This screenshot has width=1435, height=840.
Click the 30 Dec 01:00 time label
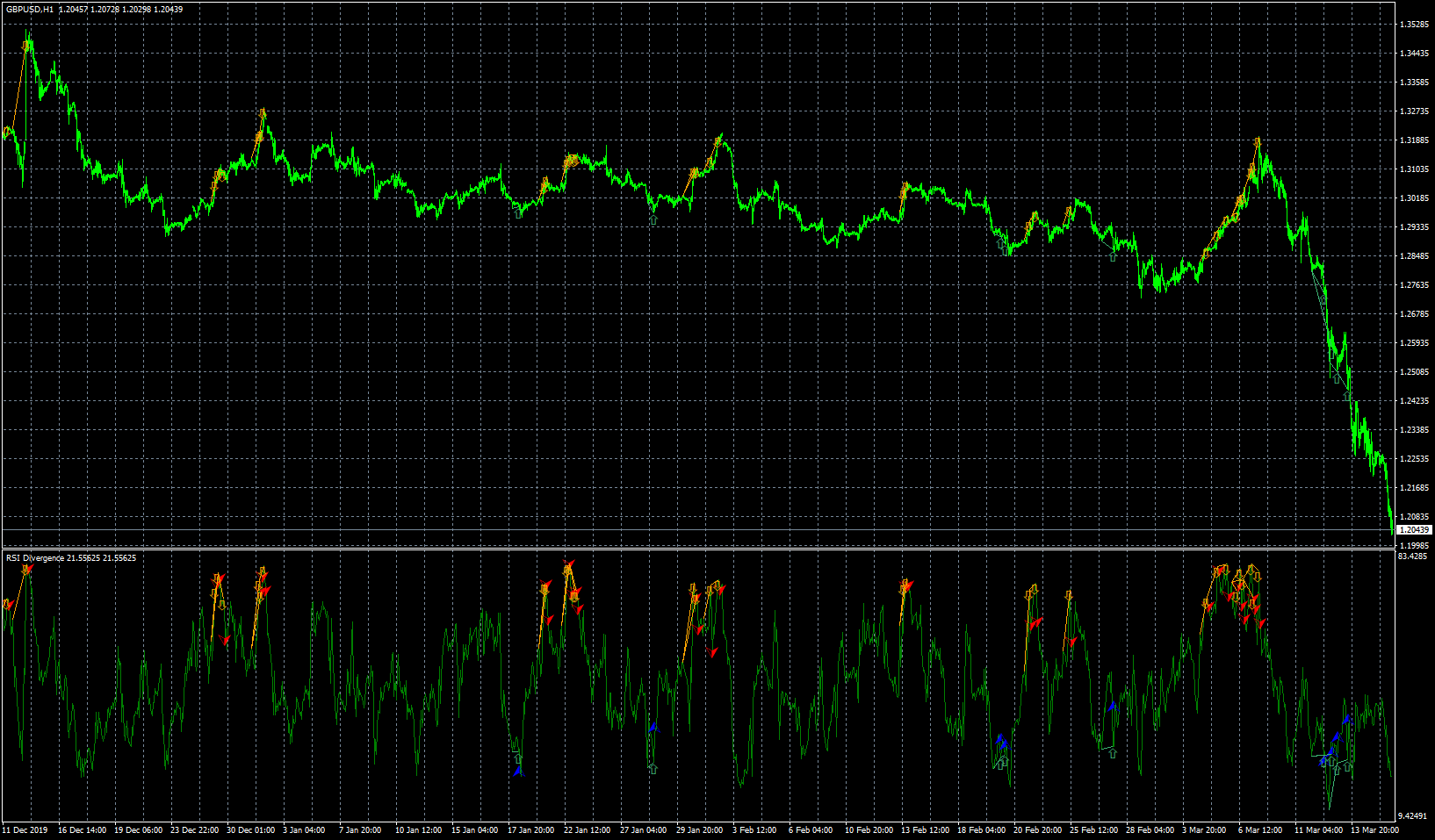(x=250, y=829)
